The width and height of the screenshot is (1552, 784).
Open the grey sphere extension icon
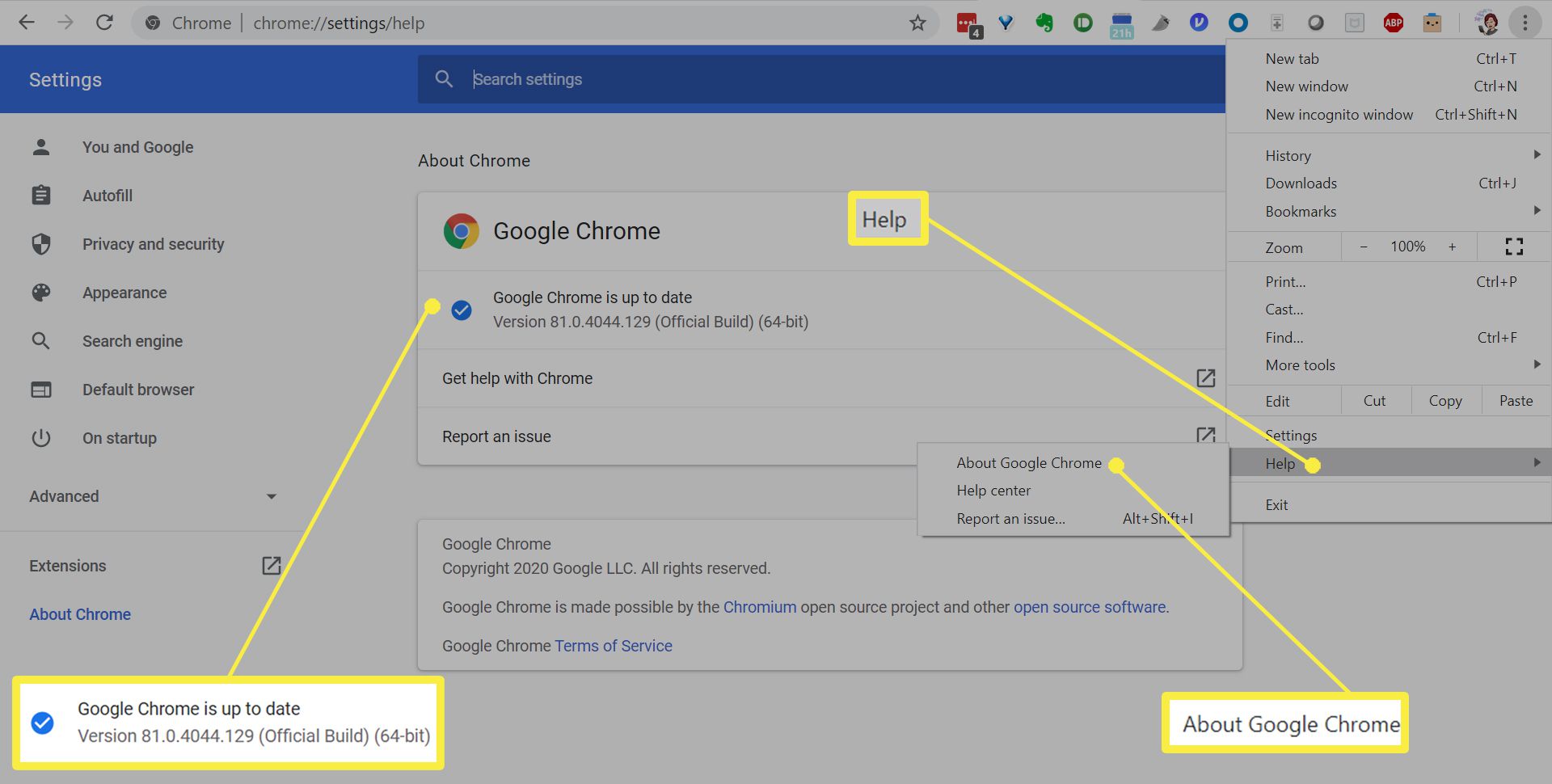coord(1316,23)
